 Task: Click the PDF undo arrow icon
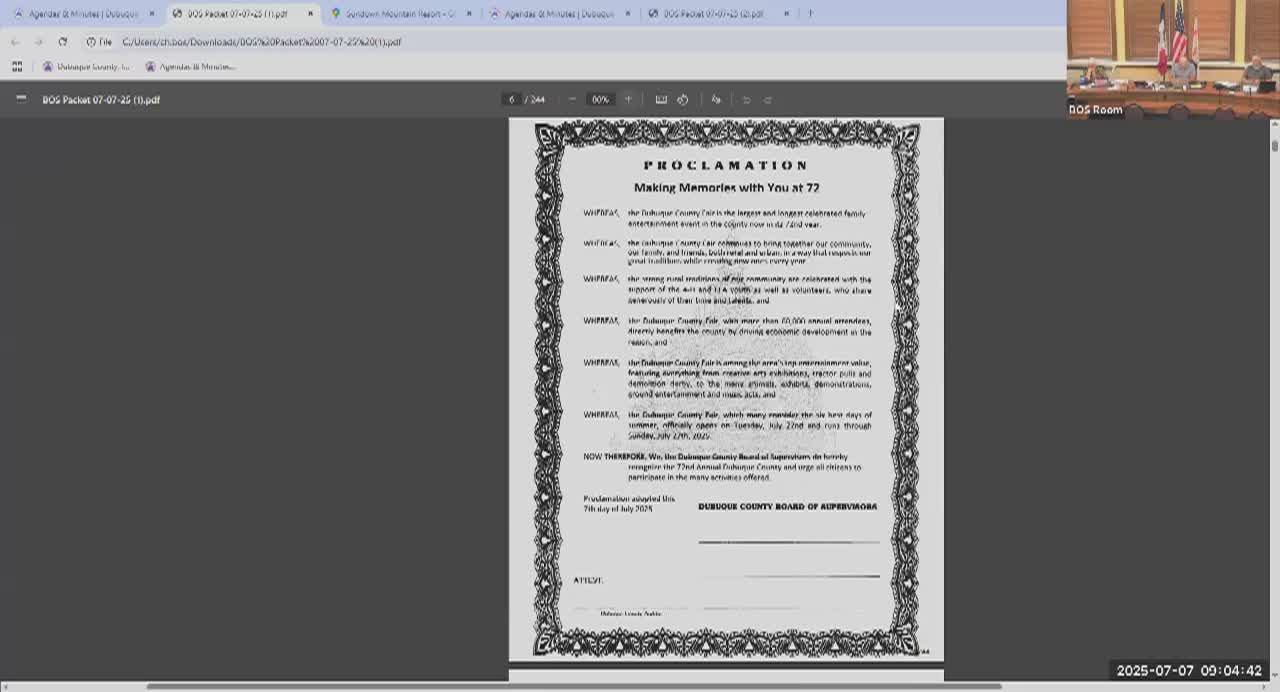tap(746, 99)
